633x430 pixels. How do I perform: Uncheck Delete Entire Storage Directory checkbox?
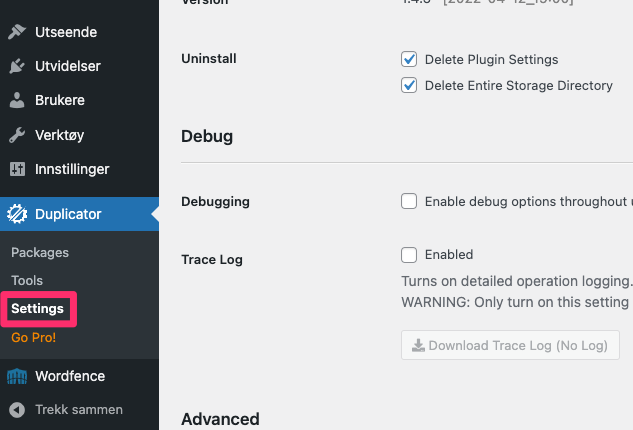[409, 86]
